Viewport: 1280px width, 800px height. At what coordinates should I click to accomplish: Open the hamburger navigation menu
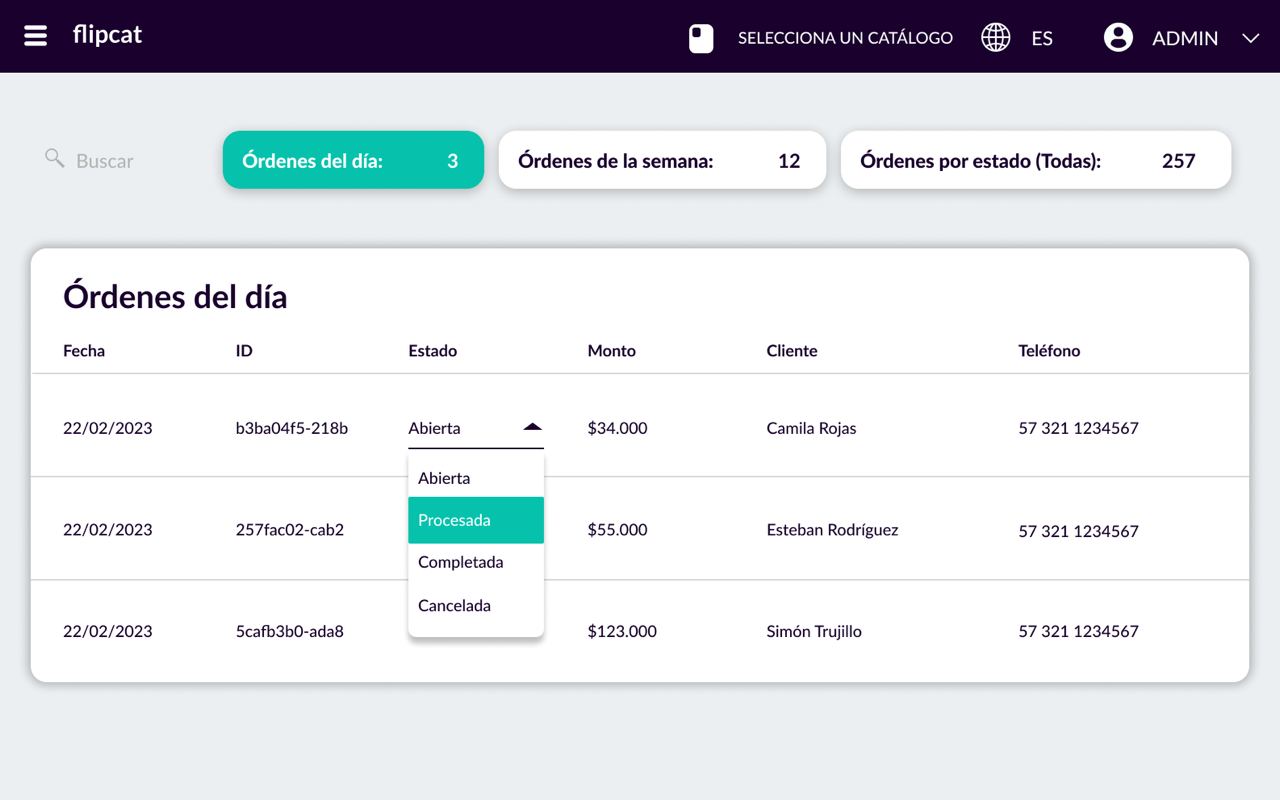(35, 35)
